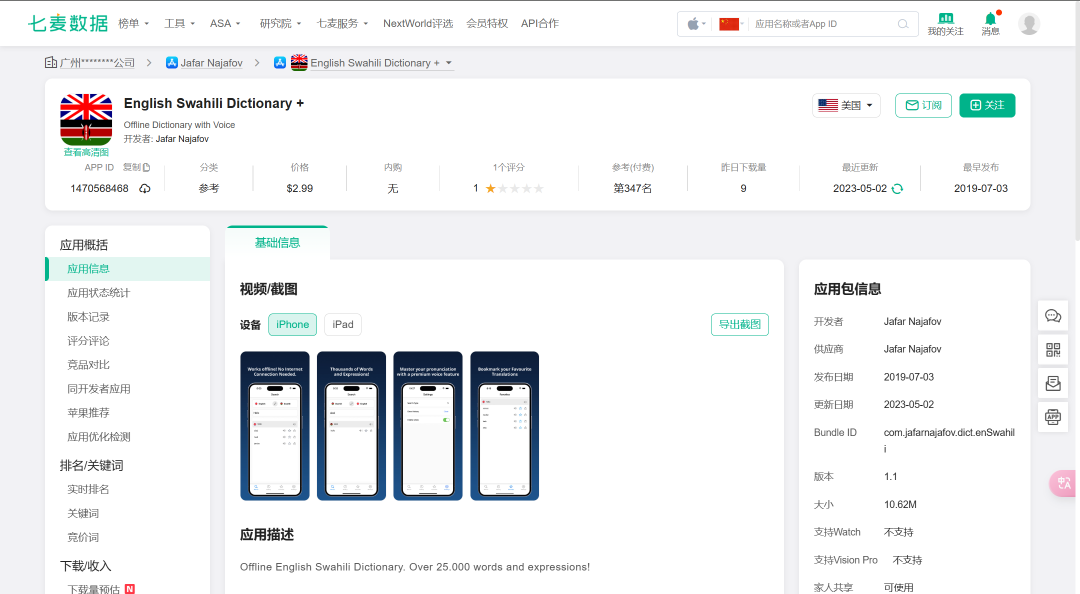Open the Apple platform selector icon

point(696,24)
